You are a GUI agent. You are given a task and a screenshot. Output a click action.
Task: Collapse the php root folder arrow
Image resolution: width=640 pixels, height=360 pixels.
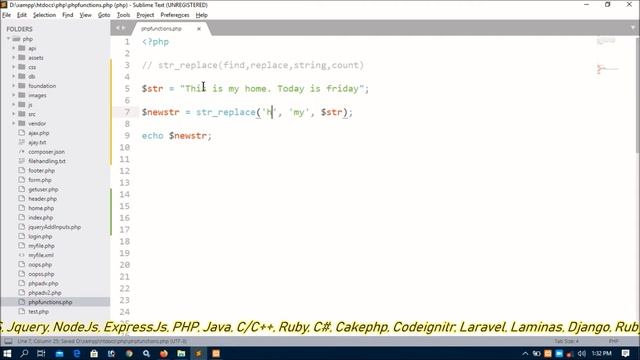click(x=9, y=39)
